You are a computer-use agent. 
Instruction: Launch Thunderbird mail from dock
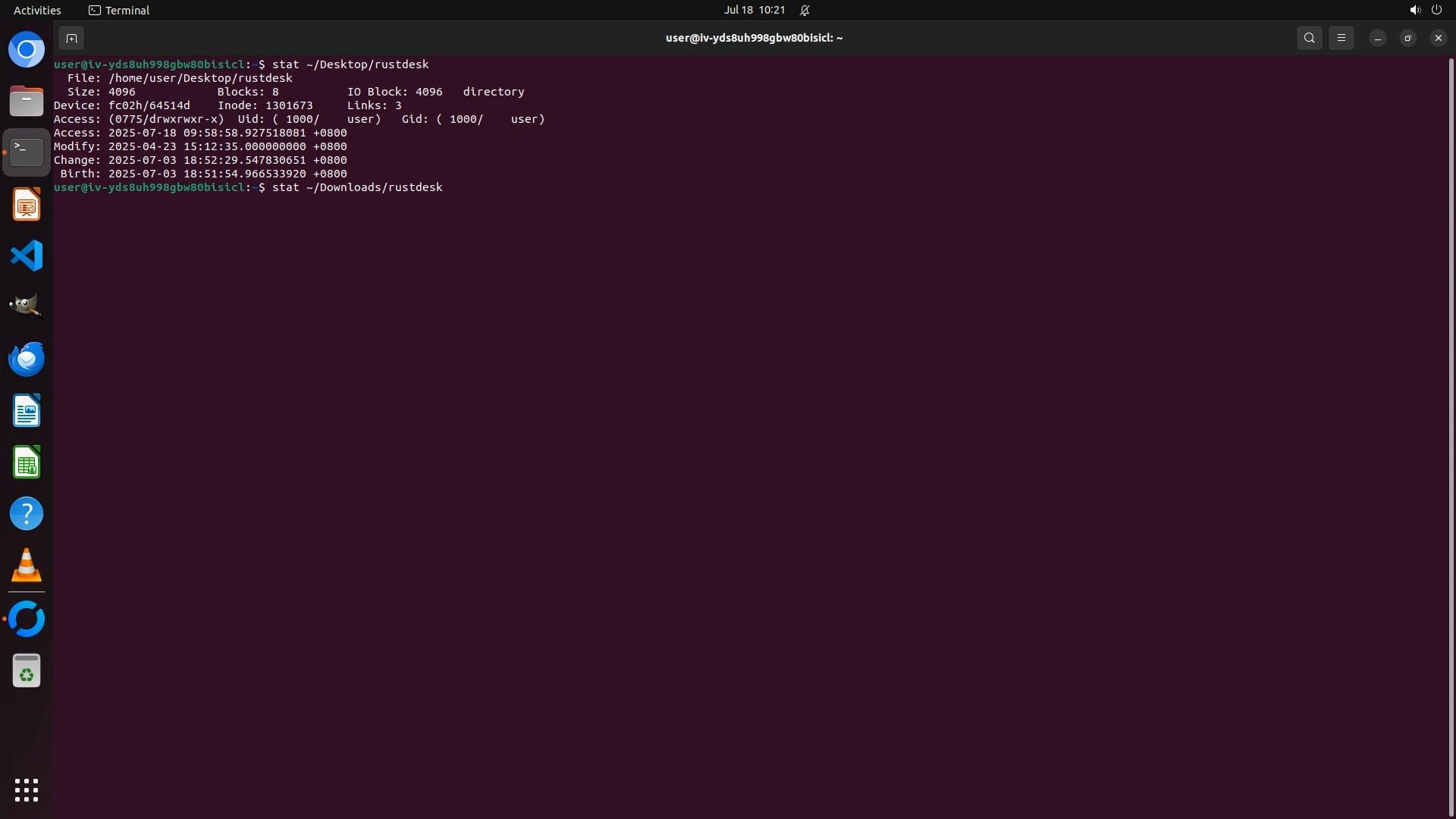tap(27, 359)
